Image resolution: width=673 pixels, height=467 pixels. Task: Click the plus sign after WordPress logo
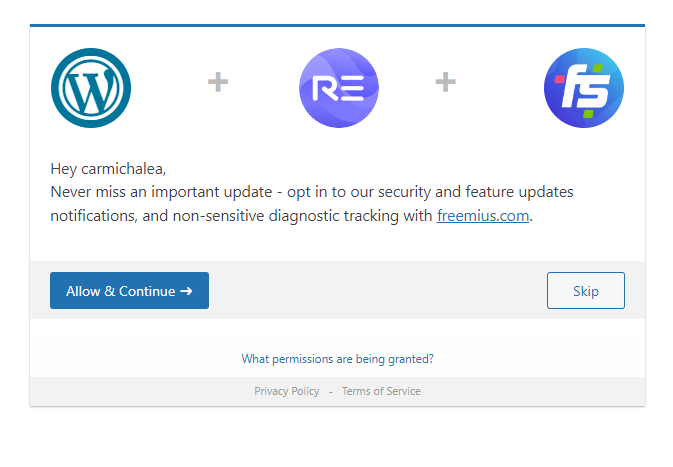click(x=218, y=82)
